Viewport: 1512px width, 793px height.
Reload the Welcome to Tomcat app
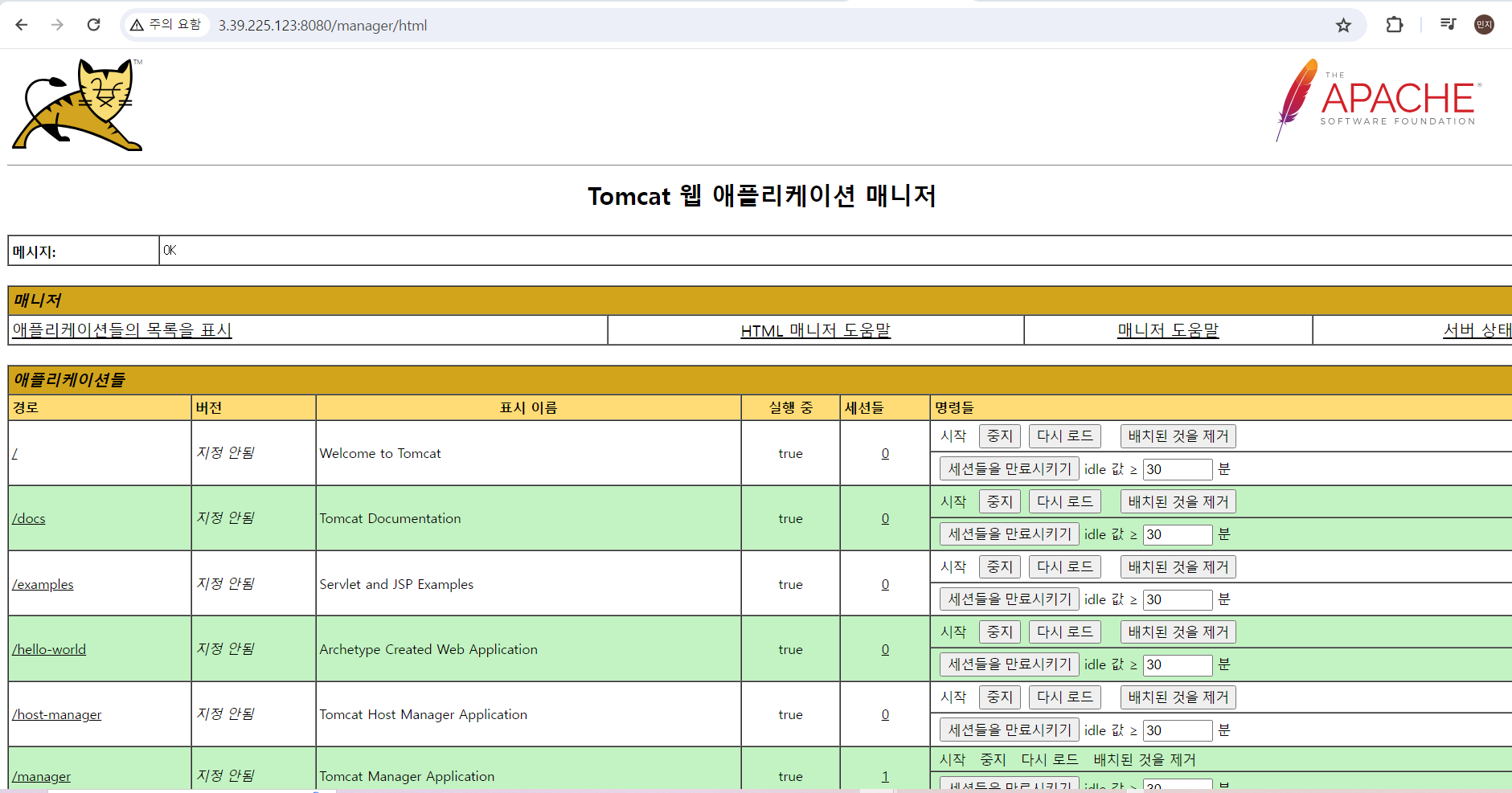(1065, 436)
